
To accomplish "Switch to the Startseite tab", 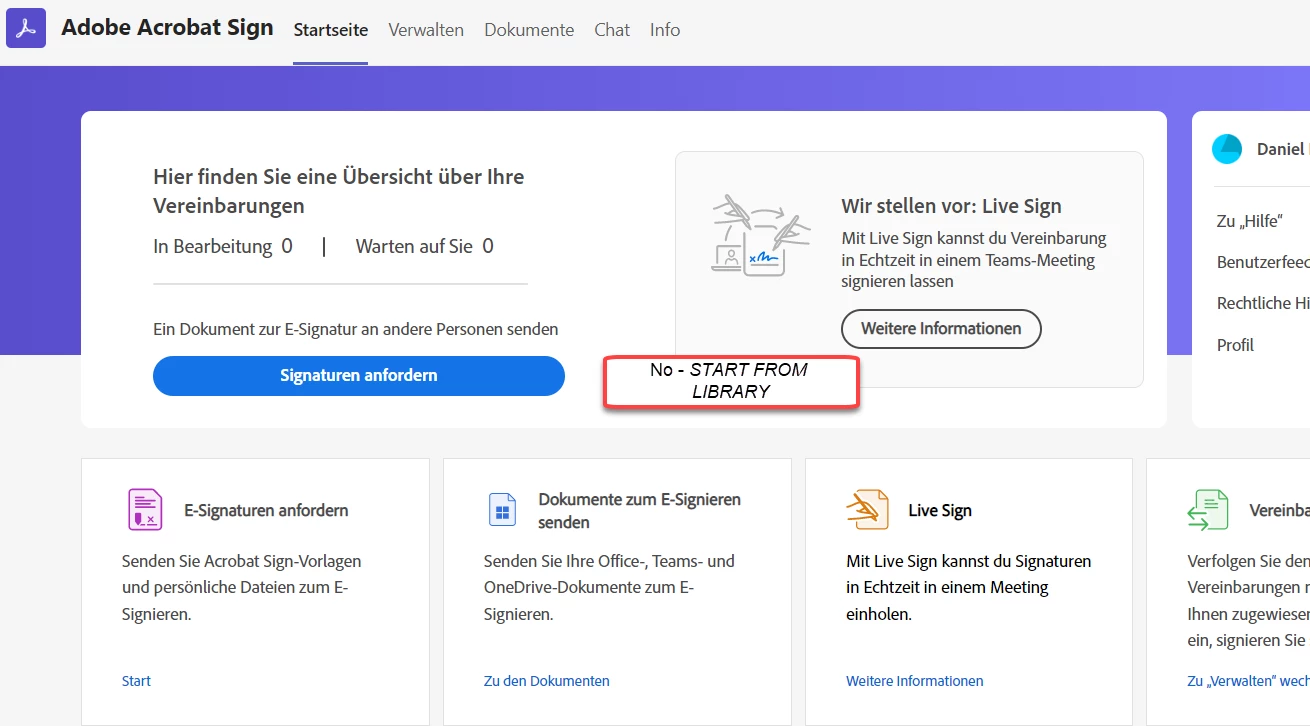I will (x=331, y=30).
